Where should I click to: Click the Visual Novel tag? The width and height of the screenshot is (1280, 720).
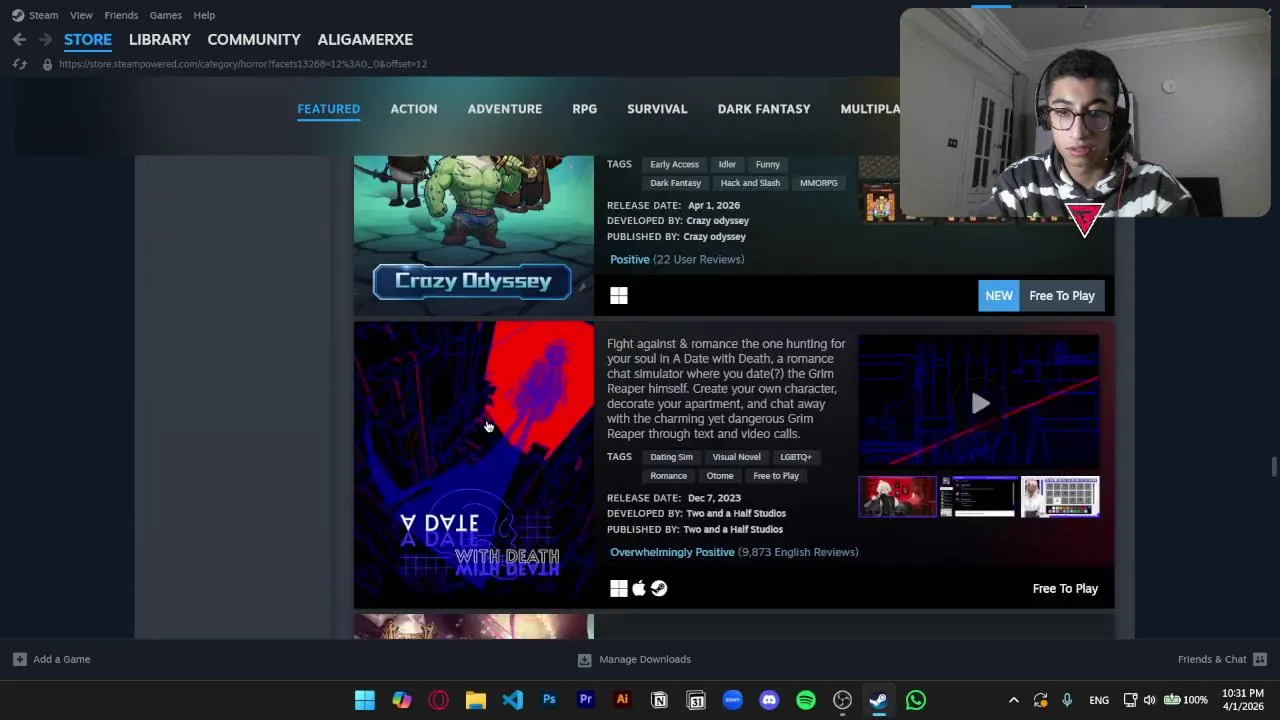pyautogui.click(x=736, y=457)
